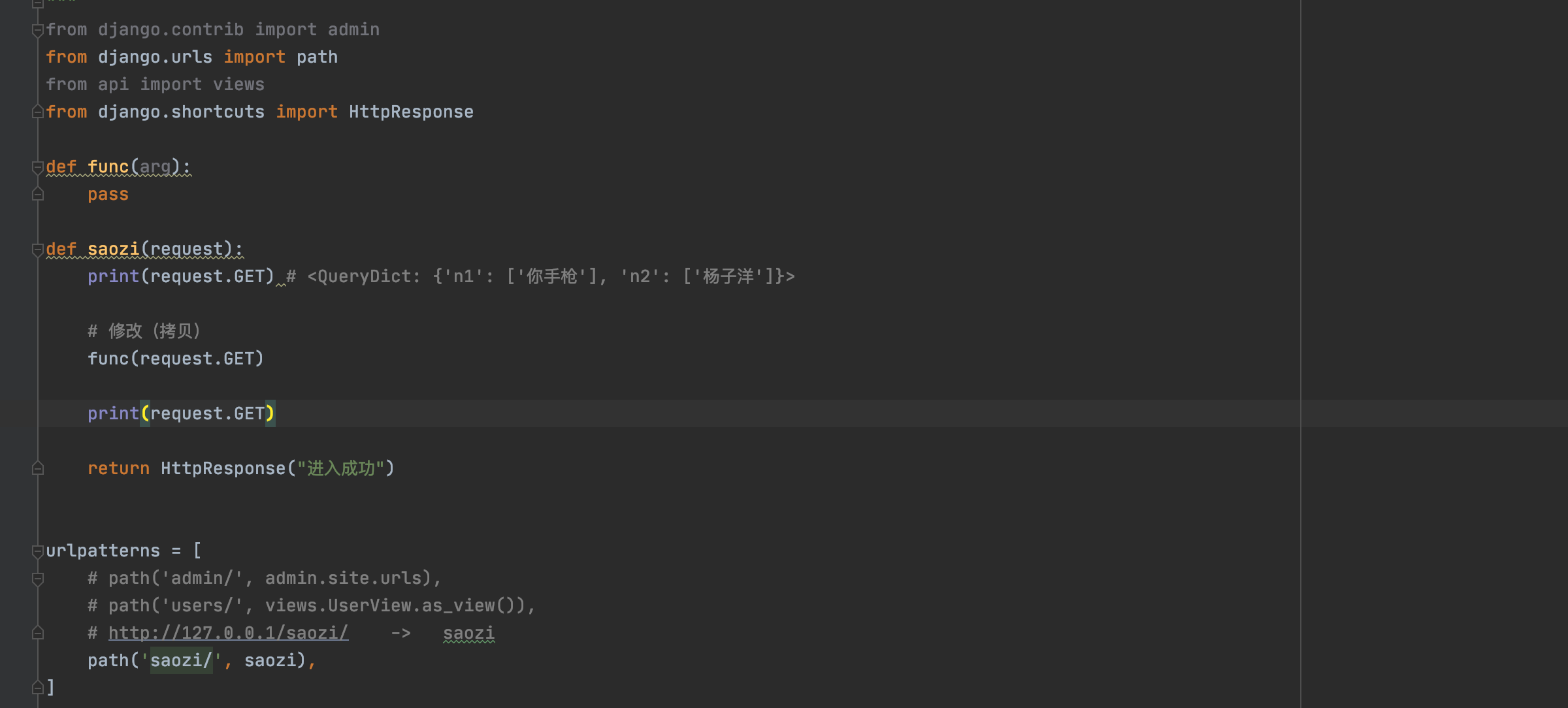Image resolution: width=1568 pixels, height=708 pixels.
Task: Collapse comment block starting at path('admin/')
Action: [38, 579]
